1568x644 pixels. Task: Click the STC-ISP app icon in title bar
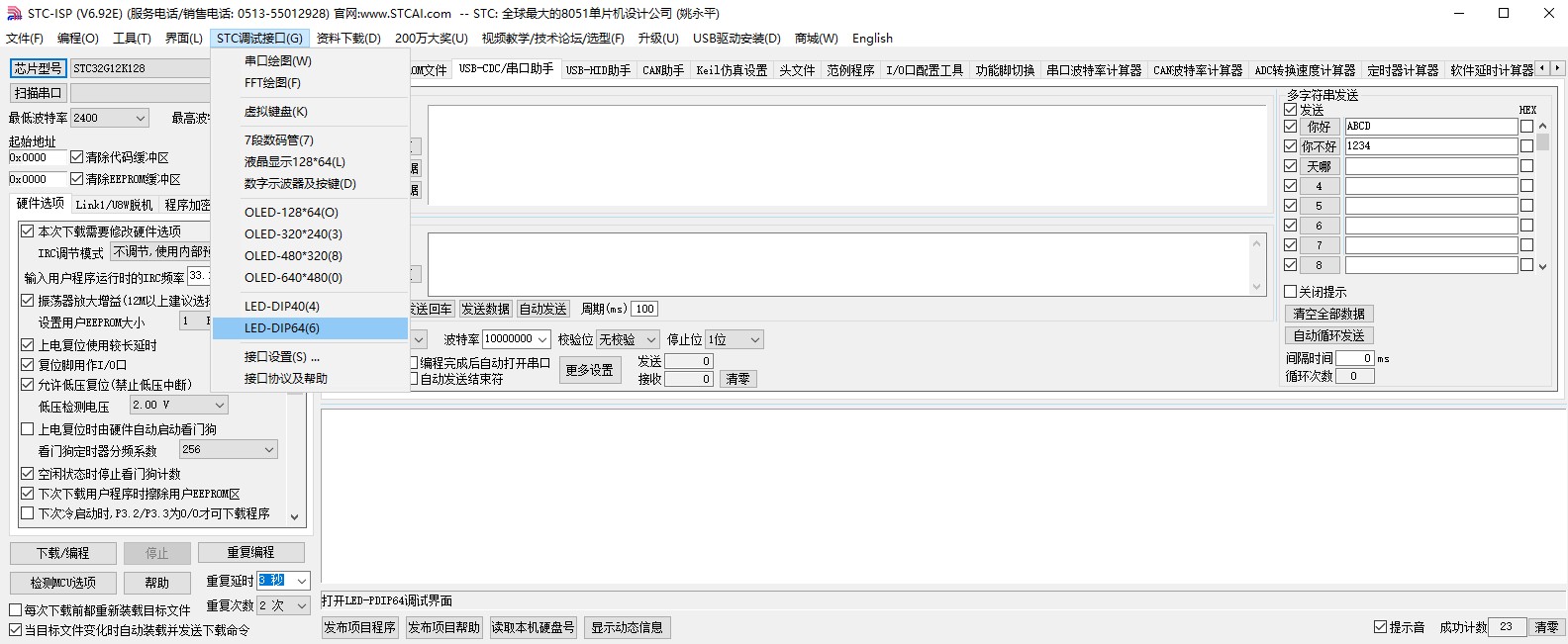tap(14, 13)
